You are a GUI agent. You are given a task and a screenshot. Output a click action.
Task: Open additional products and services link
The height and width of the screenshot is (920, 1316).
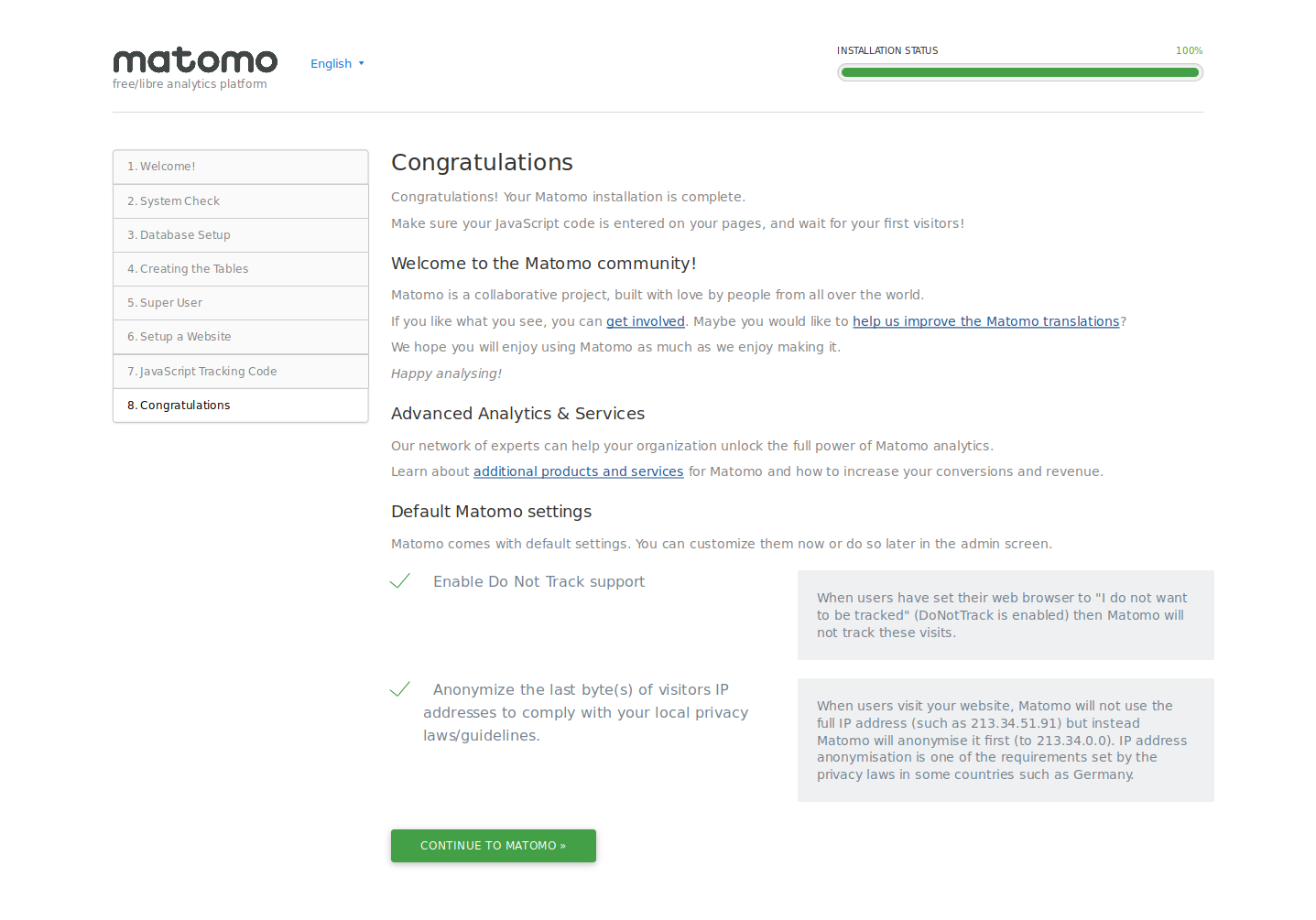(x=578, y=471)
